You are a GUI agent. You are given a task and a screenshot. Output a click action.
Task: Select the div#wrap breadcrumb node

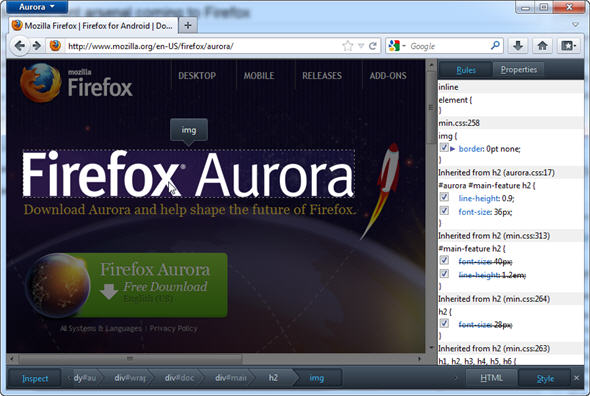coord(130,378)
